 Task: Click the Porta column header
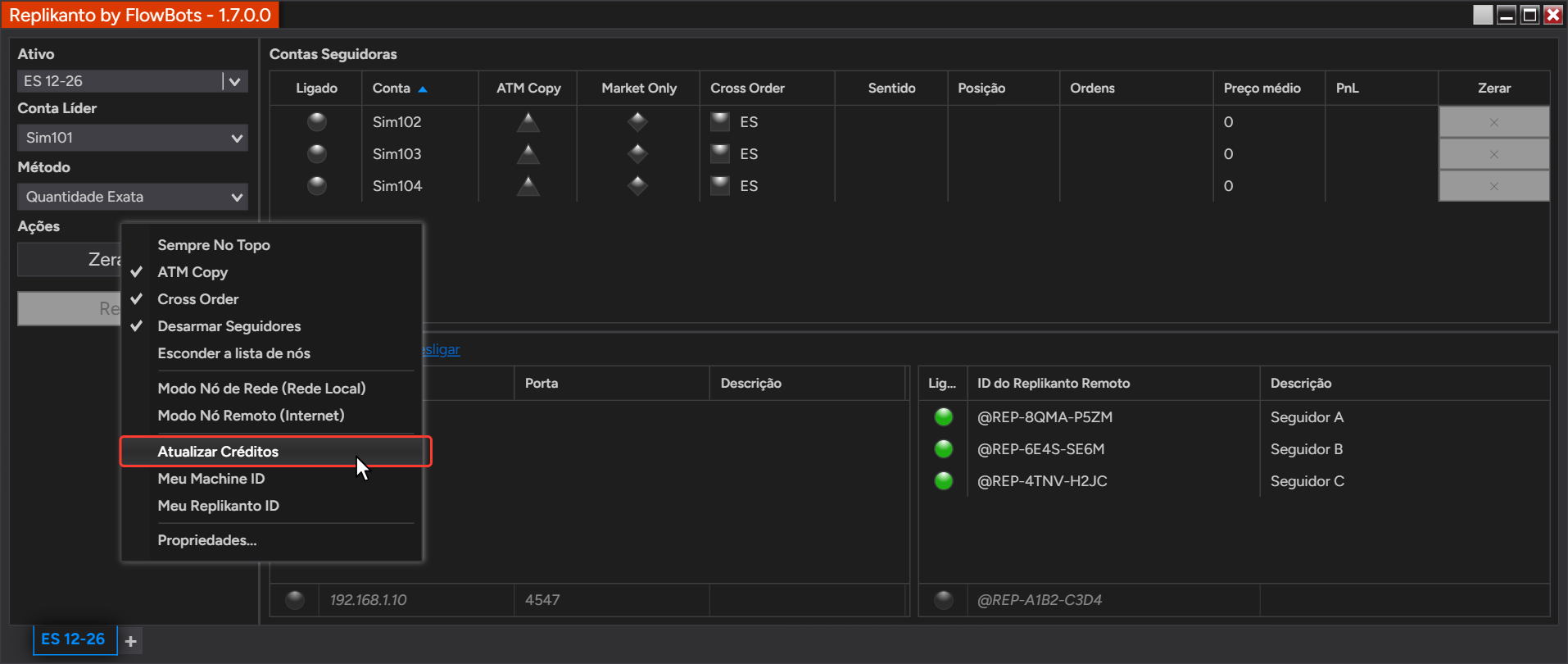tap(612, 384)
